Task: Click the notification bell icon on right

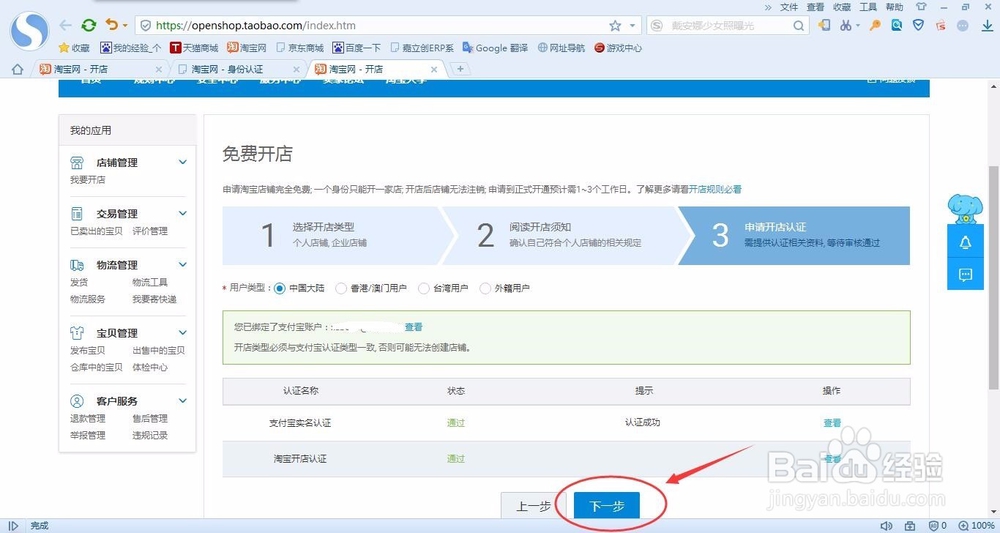Action: [965, 243]
